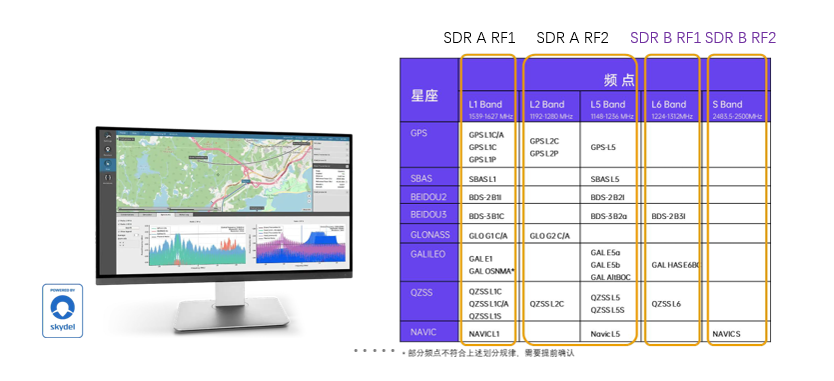Image resolution: width=834 pixels, height=381 pixels.
Task: Click the purple SDR B RF2 label
Action: [740, 38]
